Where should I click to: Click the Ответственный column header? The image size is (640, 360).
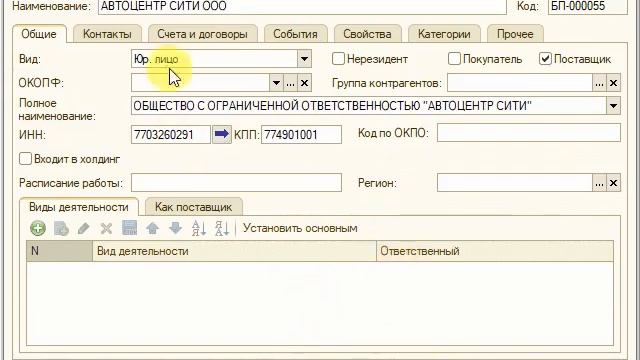[495, 251]
